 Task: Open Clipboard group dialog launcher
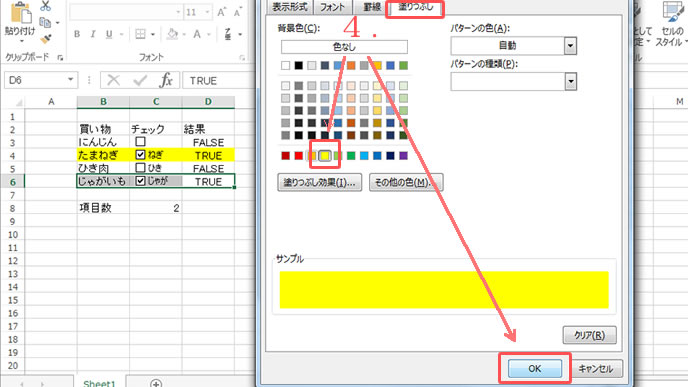(x=60, y=57)
